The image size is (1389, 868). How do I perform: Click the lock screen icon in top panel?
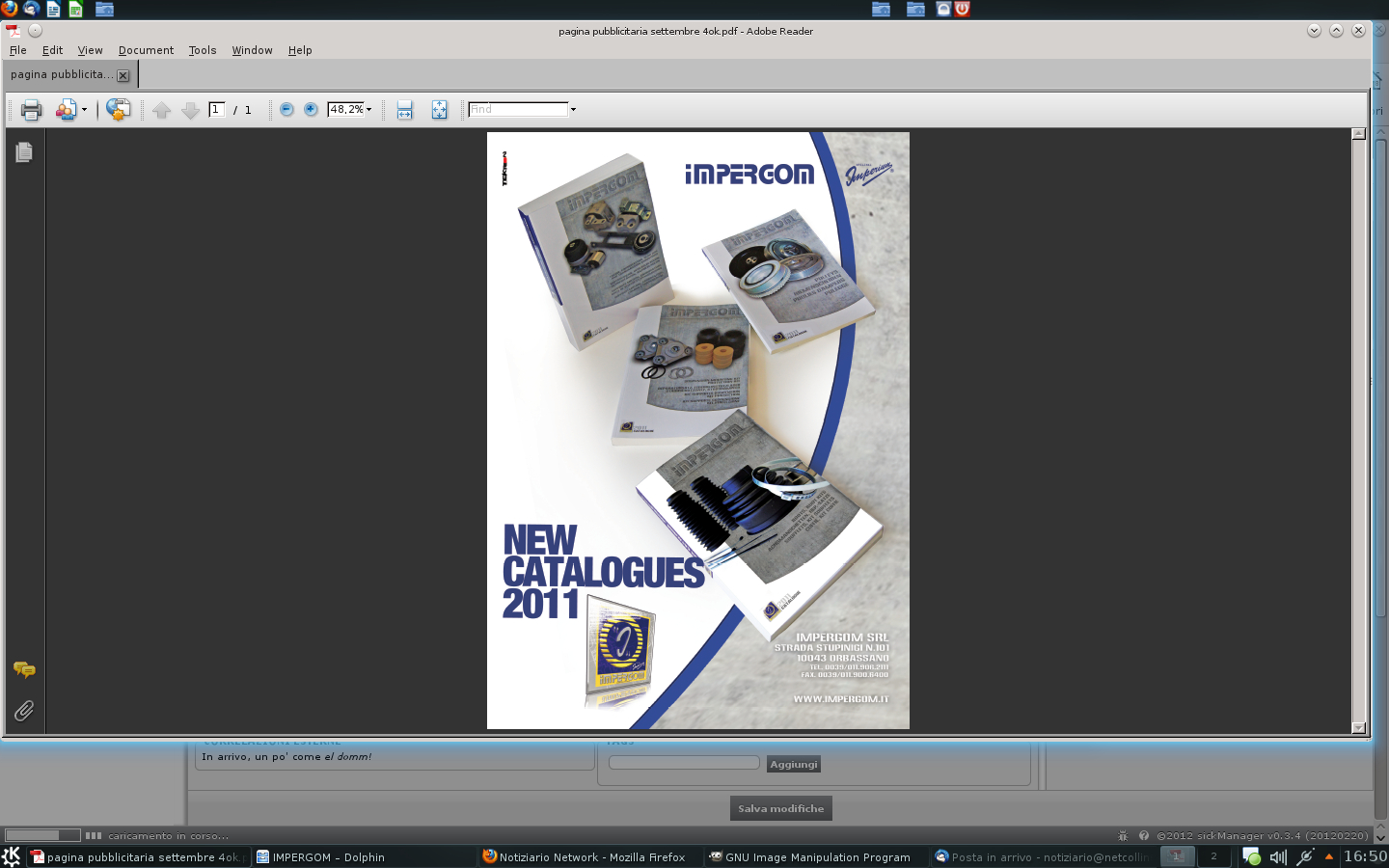coord(943,9)
